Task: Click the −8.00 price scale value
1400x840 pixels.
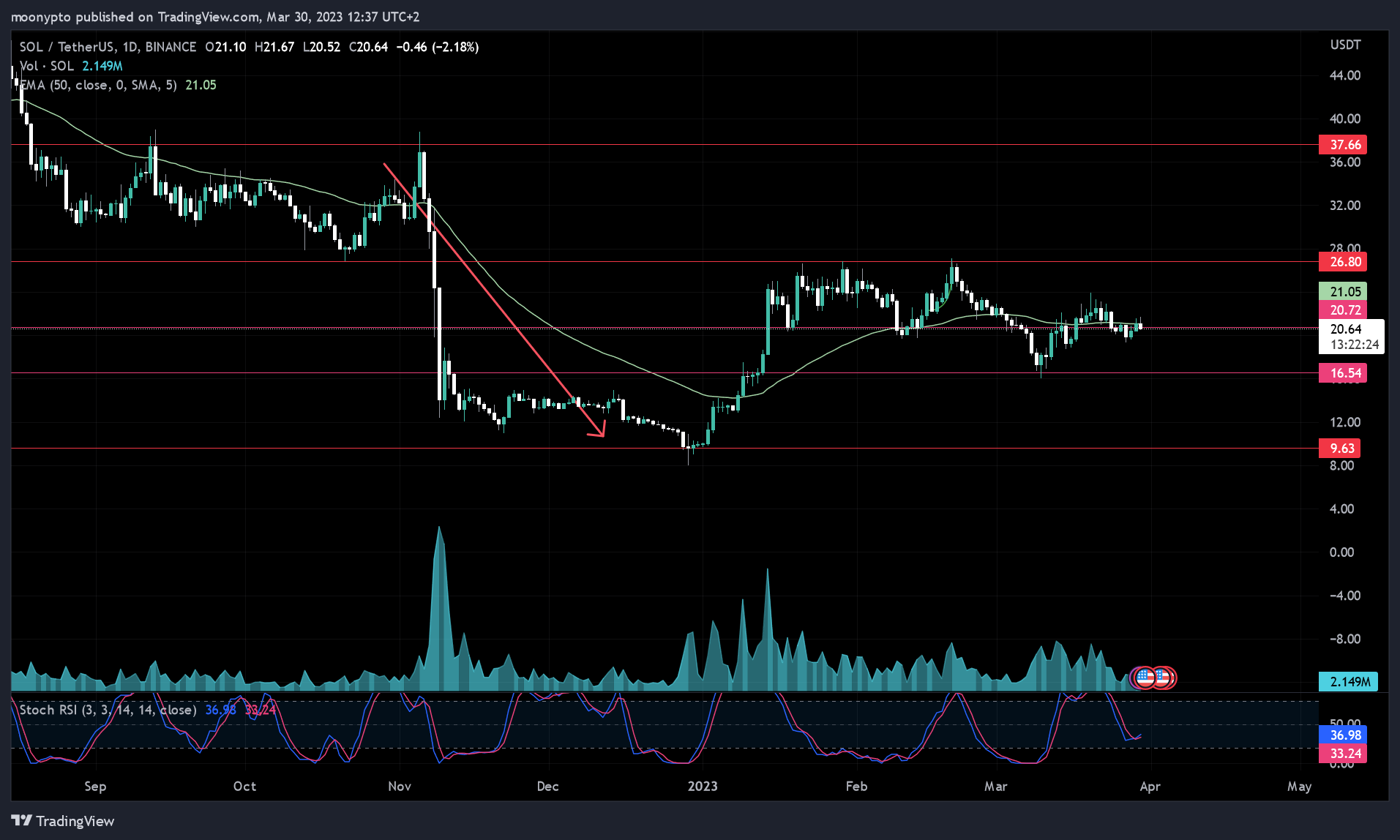Action: [1345, 639]
